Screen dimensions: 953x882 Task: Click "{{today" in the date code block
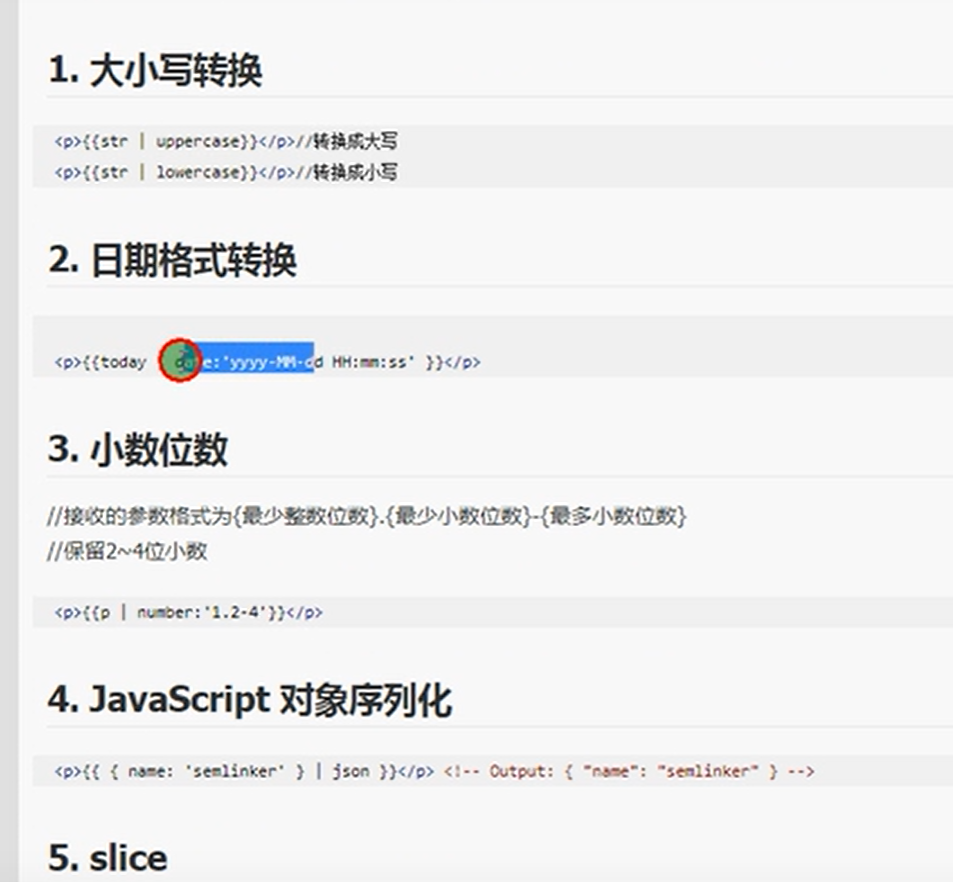click(x=114, y=362)
